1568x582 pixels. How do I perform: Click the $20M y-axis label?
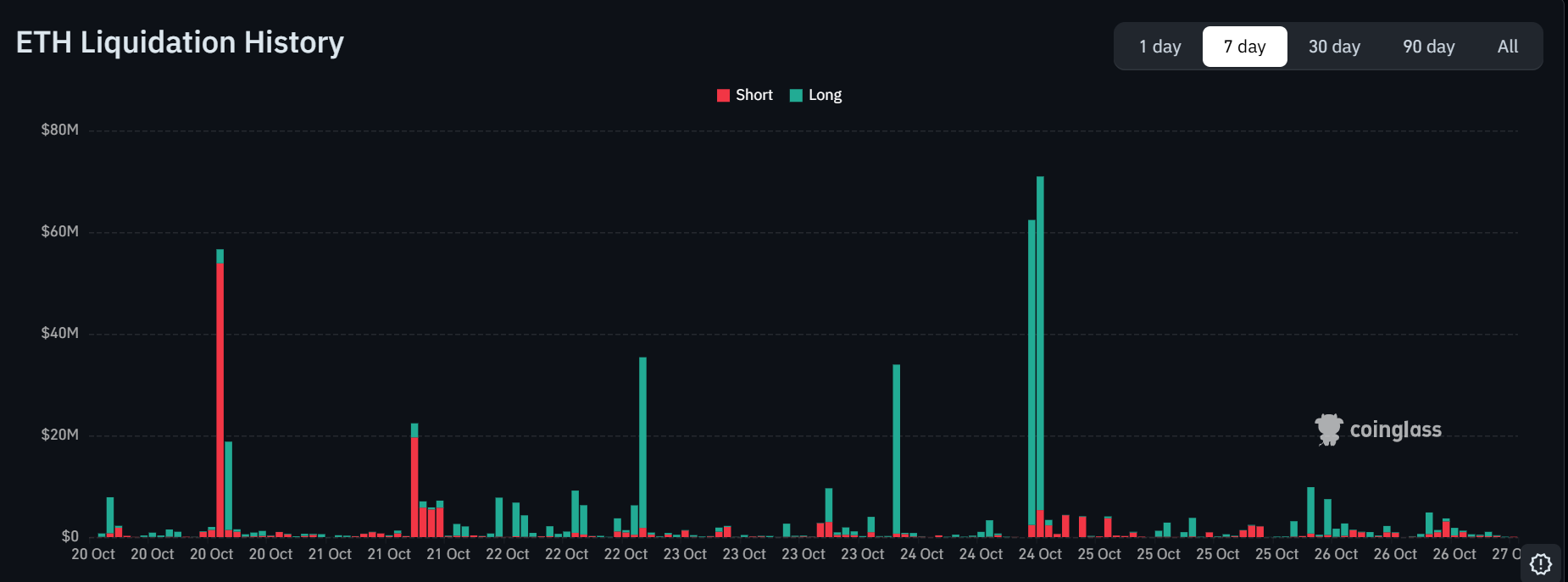(x=59, y=435)
